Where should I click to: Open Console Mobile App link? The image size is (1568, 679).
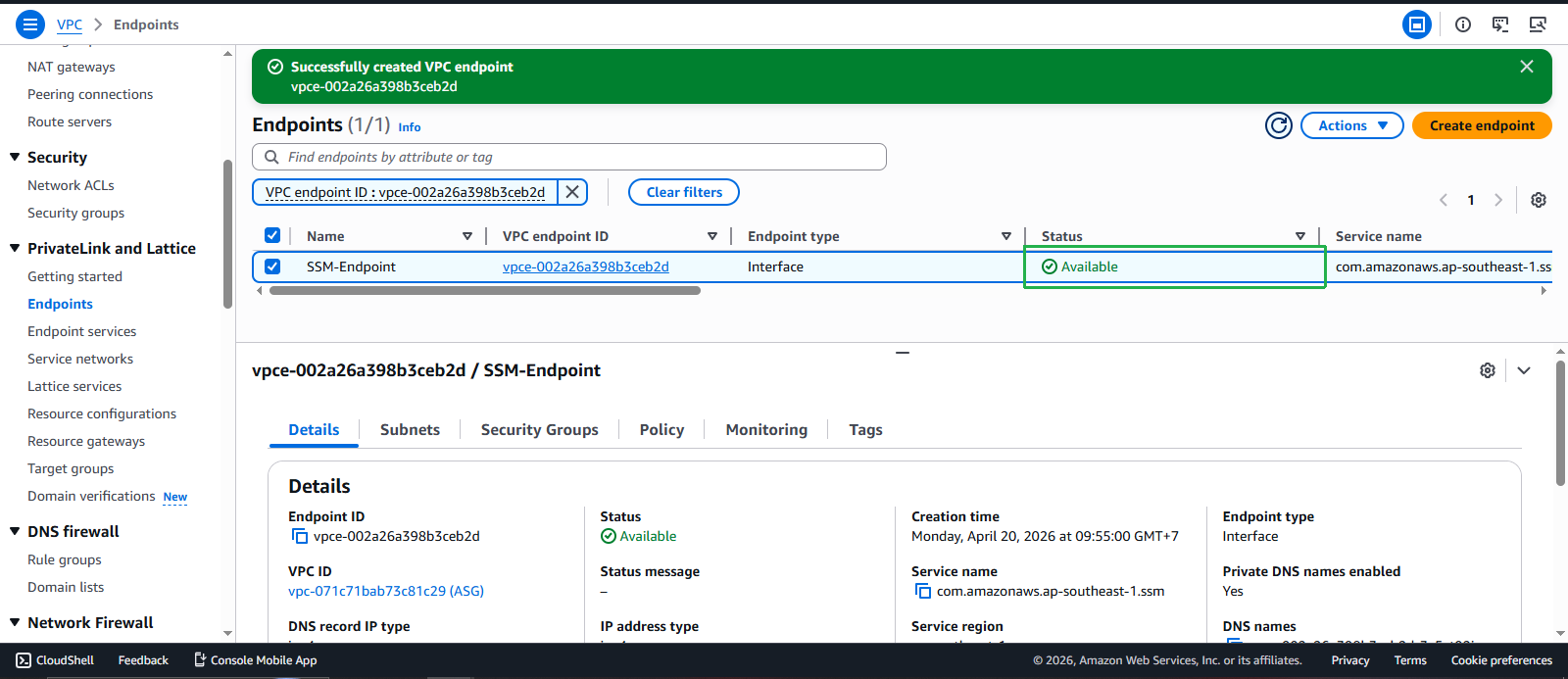point(255,660)
